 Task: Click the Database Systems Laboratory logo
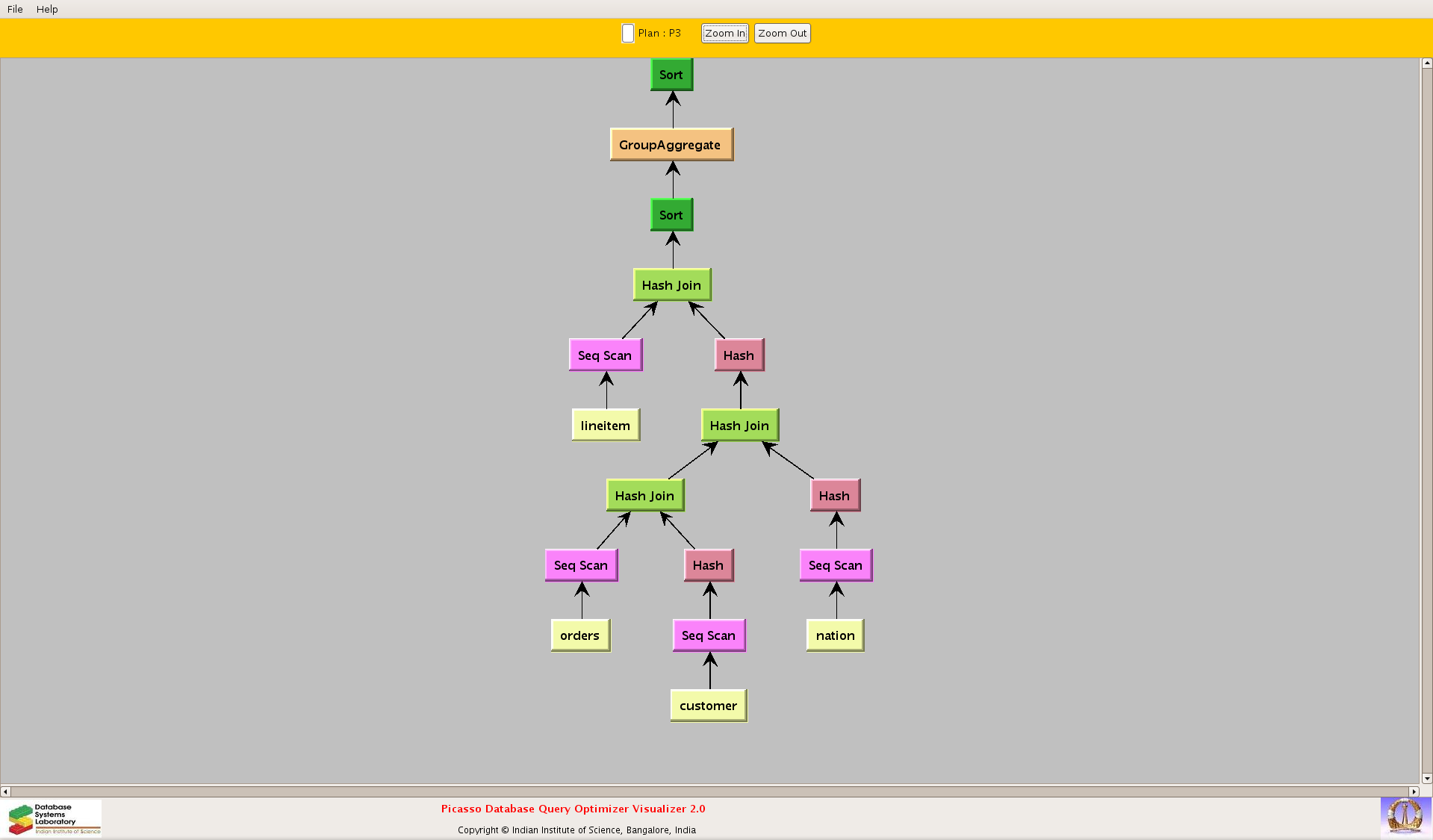[54, 818]
